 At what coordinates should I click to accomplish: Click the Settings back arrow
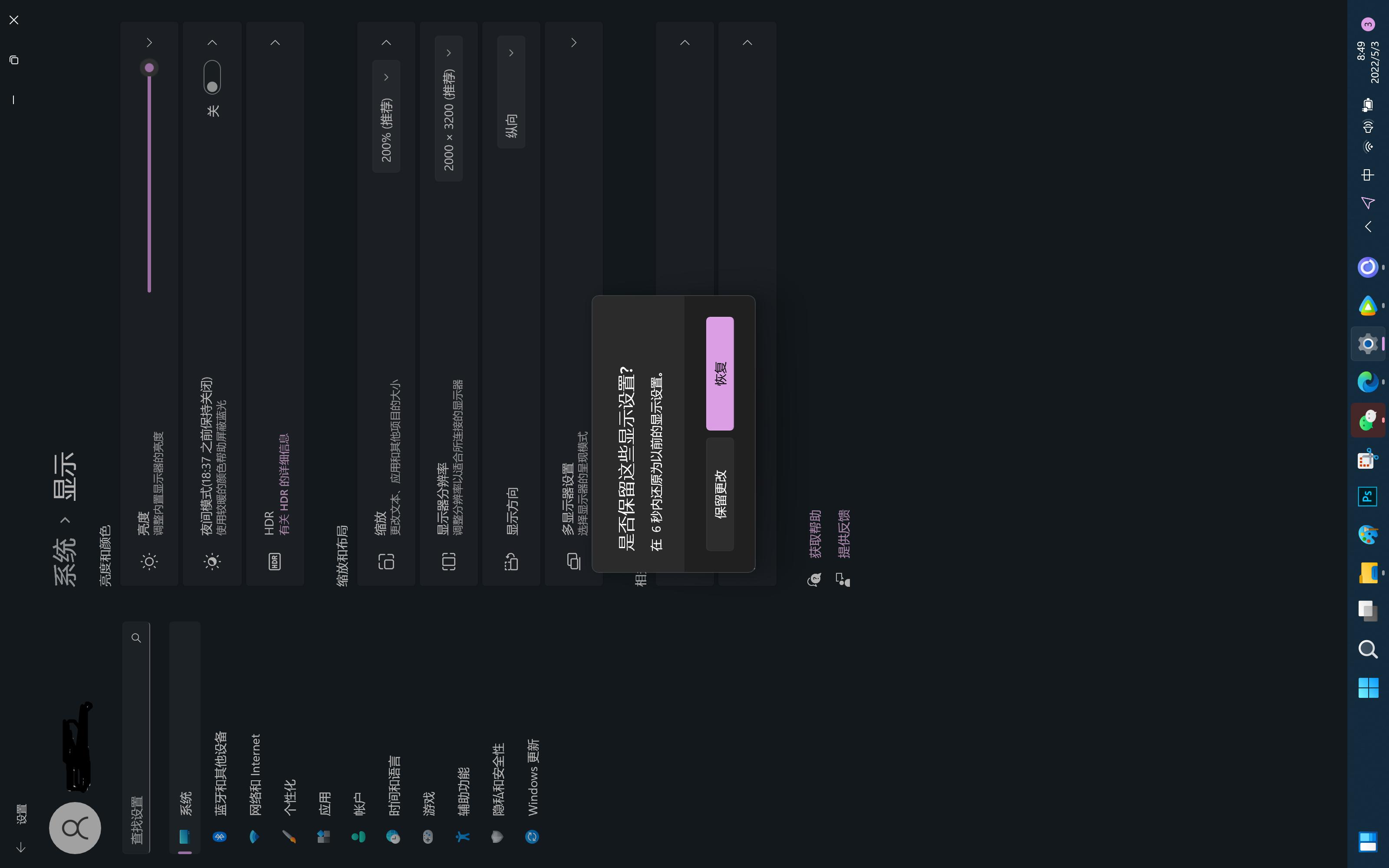click(21, 847)
